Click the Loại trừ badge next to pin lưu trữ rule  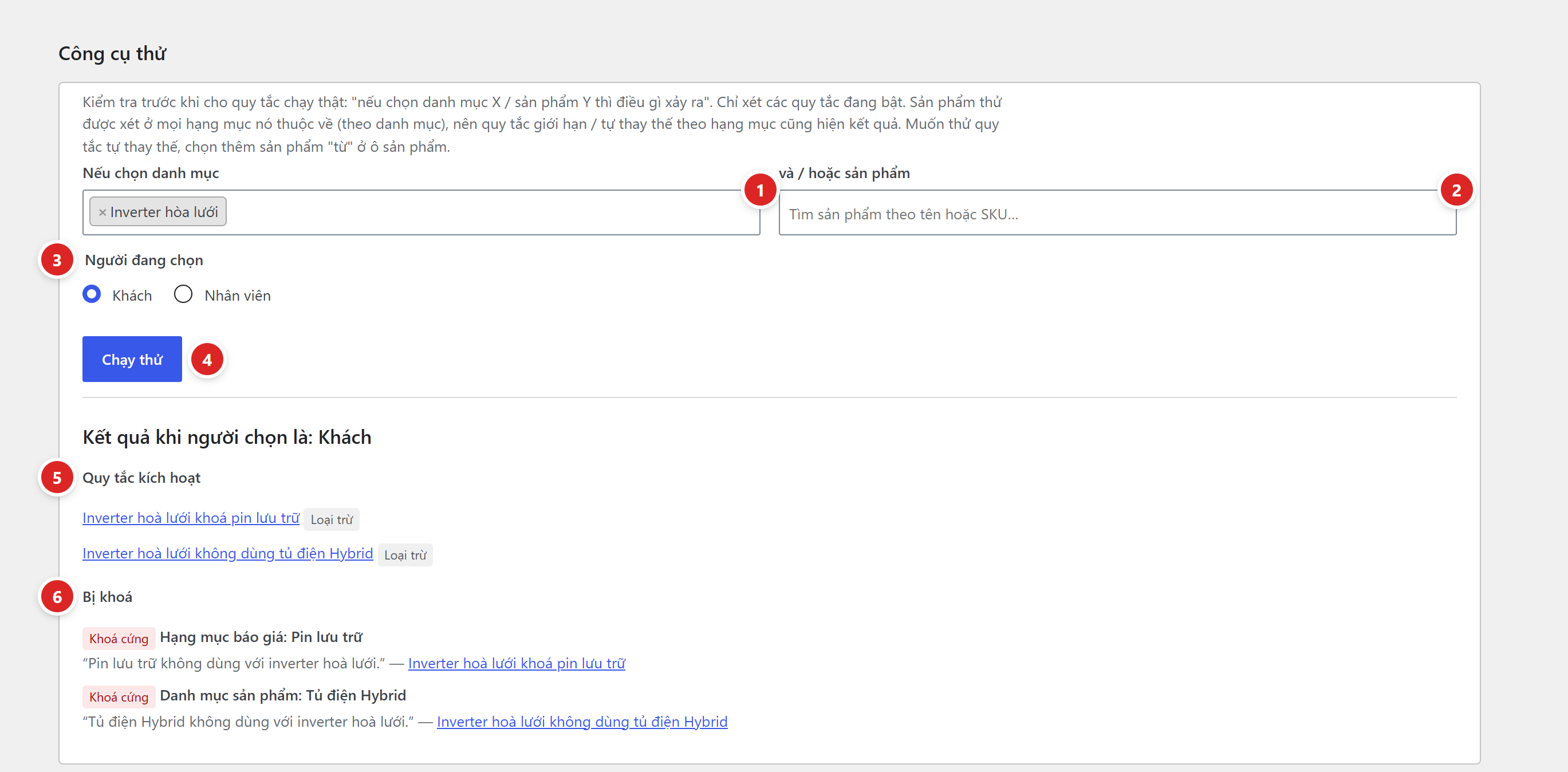(332, 519)
